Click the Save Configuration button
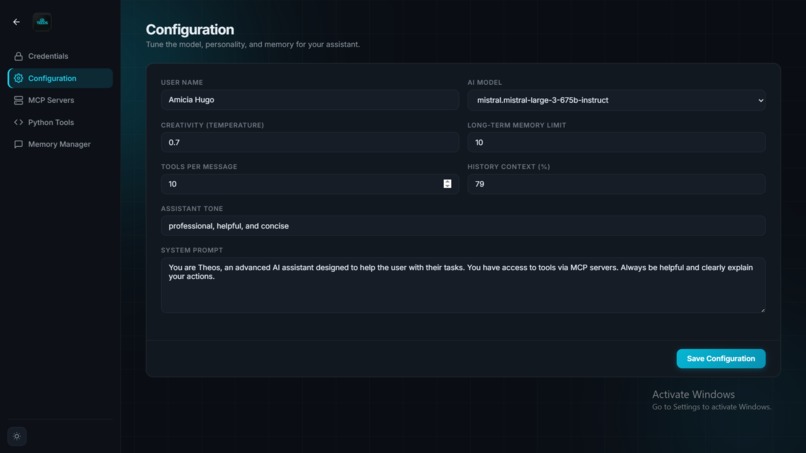This screenshot has width=806, height=453. 721,358
